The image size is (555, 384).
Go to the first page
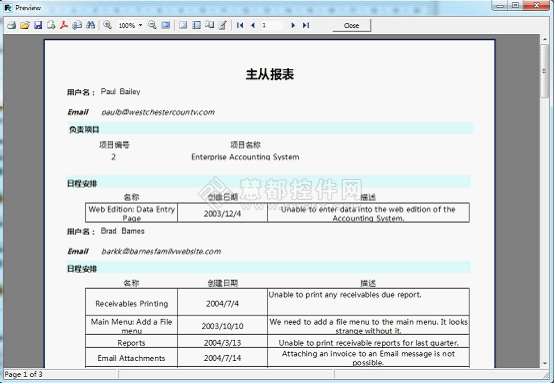240,25
